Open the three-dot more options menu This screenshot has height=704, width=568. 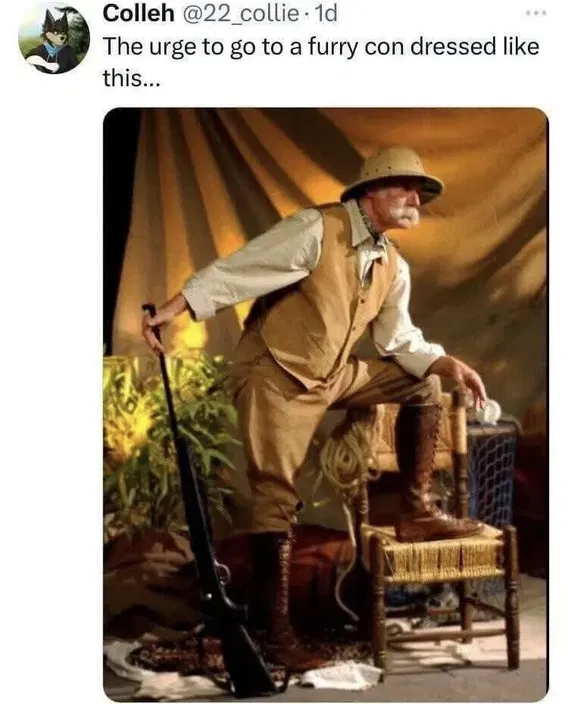click(x=537, y=13)
